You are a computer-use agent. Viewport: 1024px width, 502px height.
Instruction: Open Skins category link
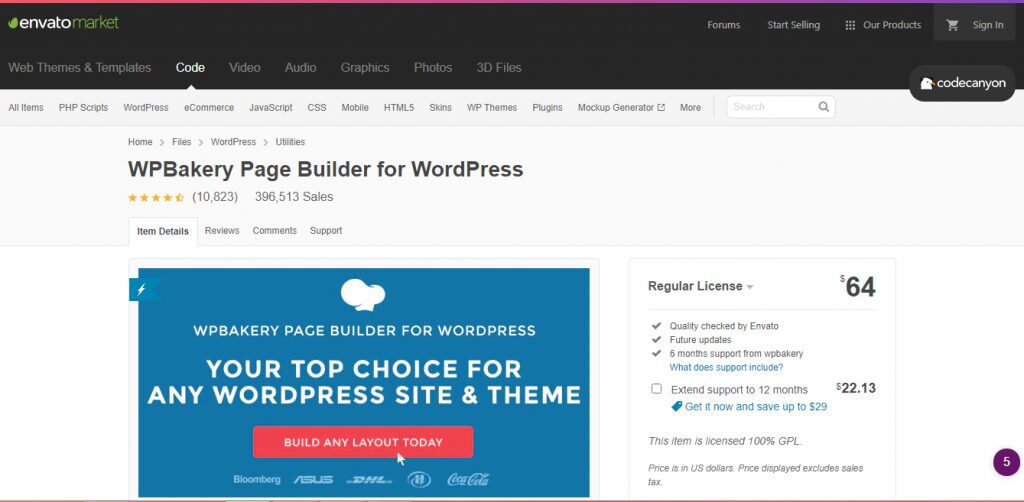pos(440,108)
